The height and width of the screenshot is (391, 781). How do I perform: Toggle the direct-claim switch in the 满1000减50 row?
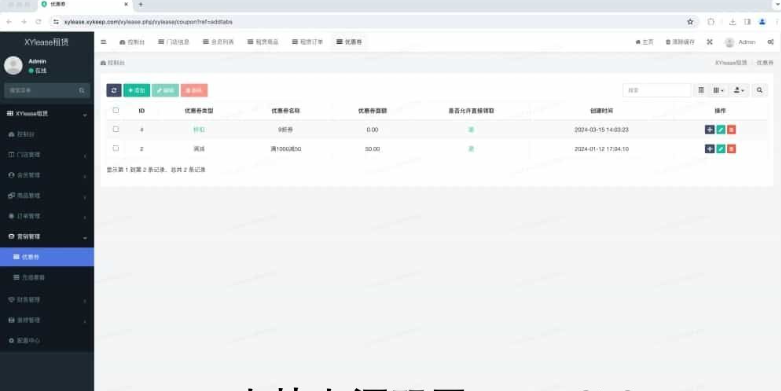[x=471, y=148]
